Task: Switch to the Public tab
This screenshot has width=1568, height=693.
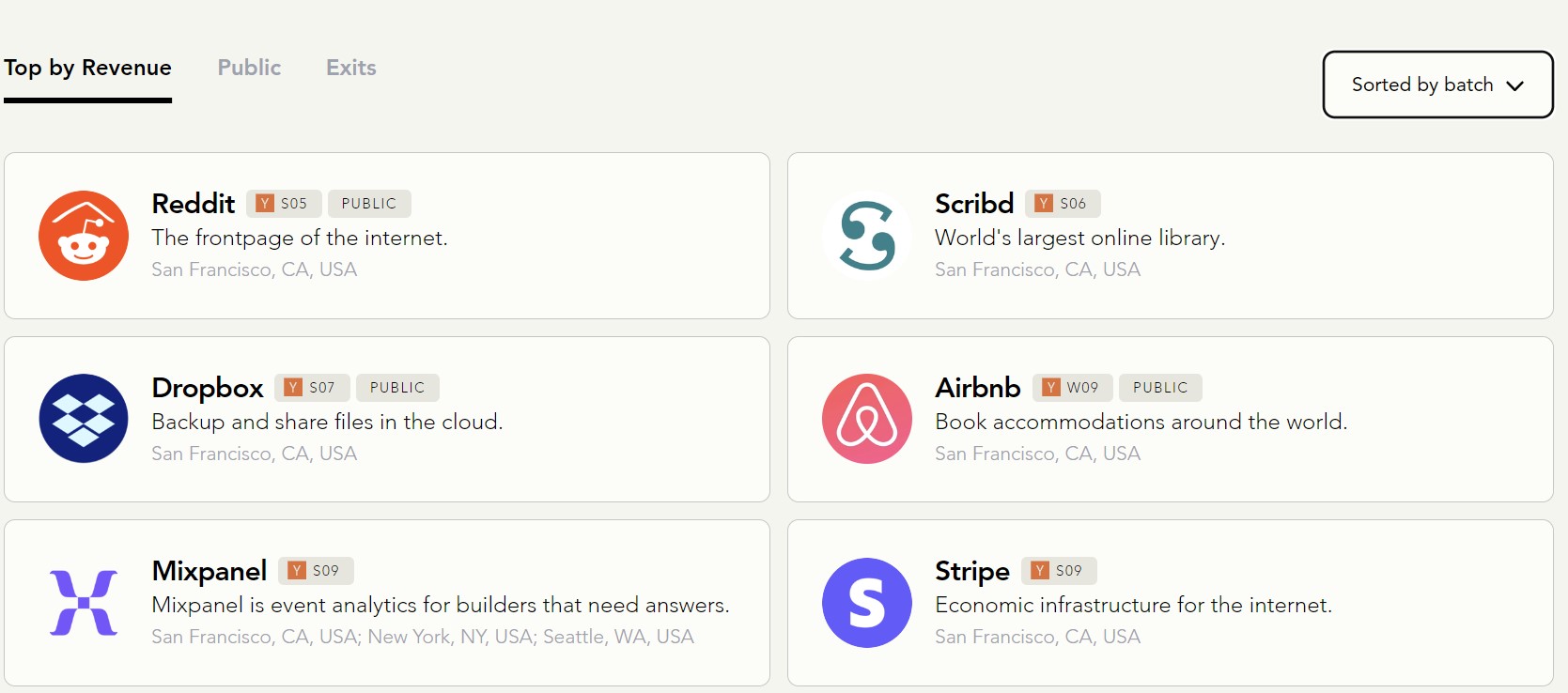Action: pos(249,68)
